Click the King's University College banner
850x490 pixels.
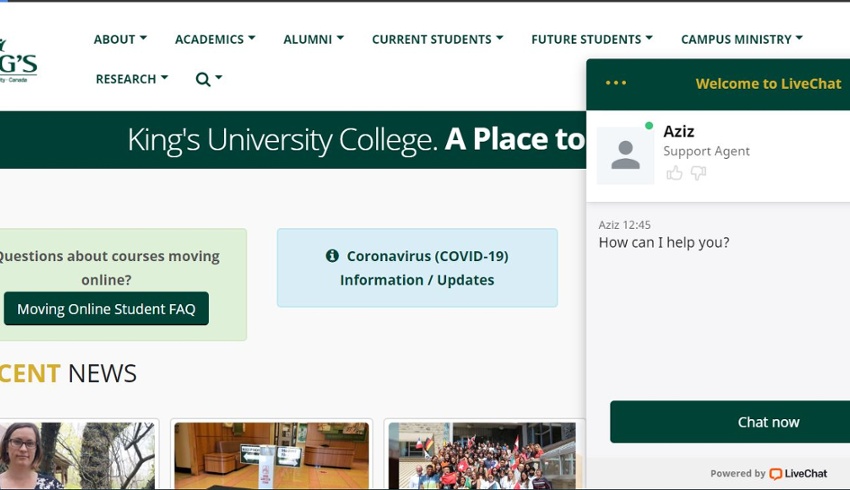(293, 139)
